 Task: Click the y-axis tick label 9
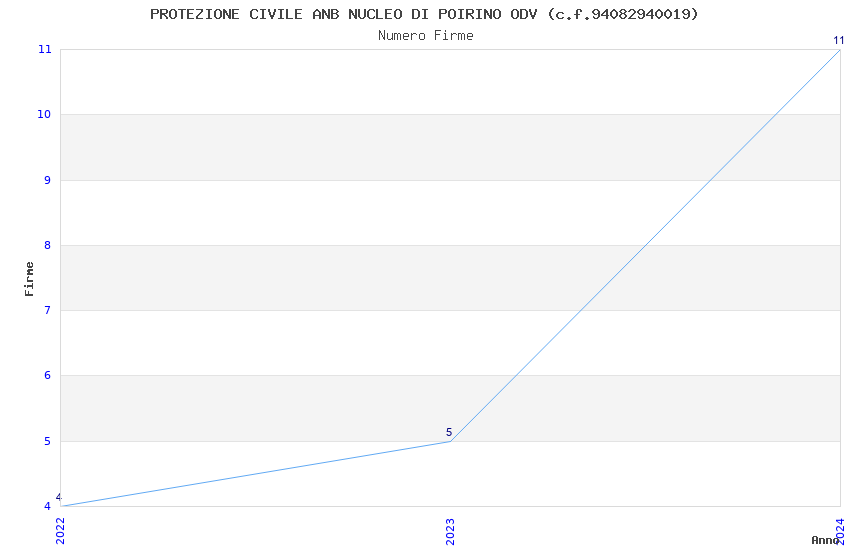coord(48,180)
